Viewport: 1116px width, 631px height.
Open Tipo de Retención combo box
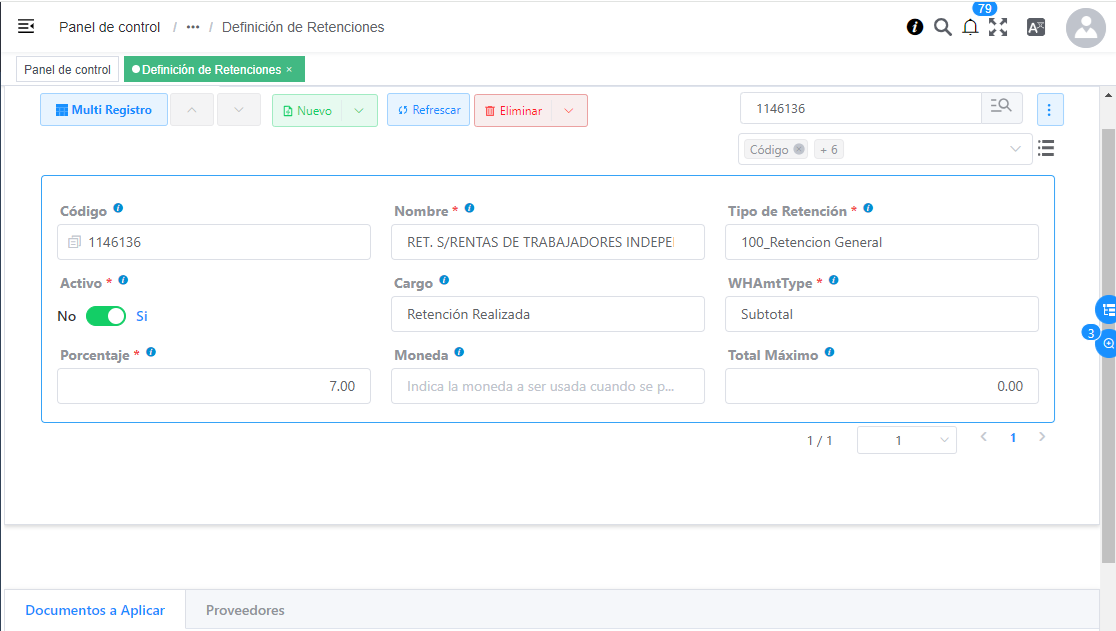(x=881, y=242)
